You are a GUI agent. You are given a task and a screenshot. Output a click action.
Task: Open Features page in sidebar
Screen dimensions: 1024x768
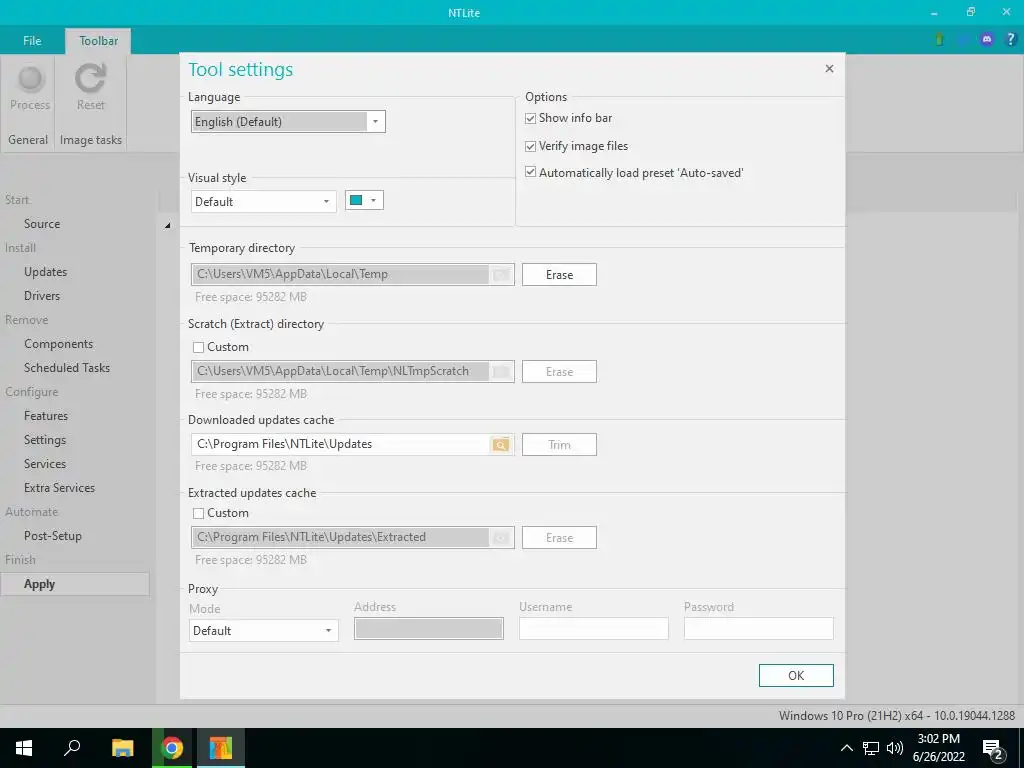pos(46,416)
